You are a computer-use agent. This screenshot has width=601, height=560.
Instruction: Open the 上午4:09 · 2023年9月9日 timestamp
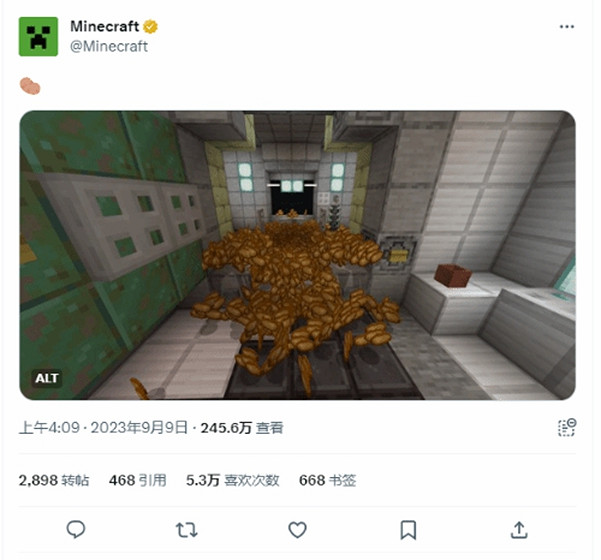103,428
